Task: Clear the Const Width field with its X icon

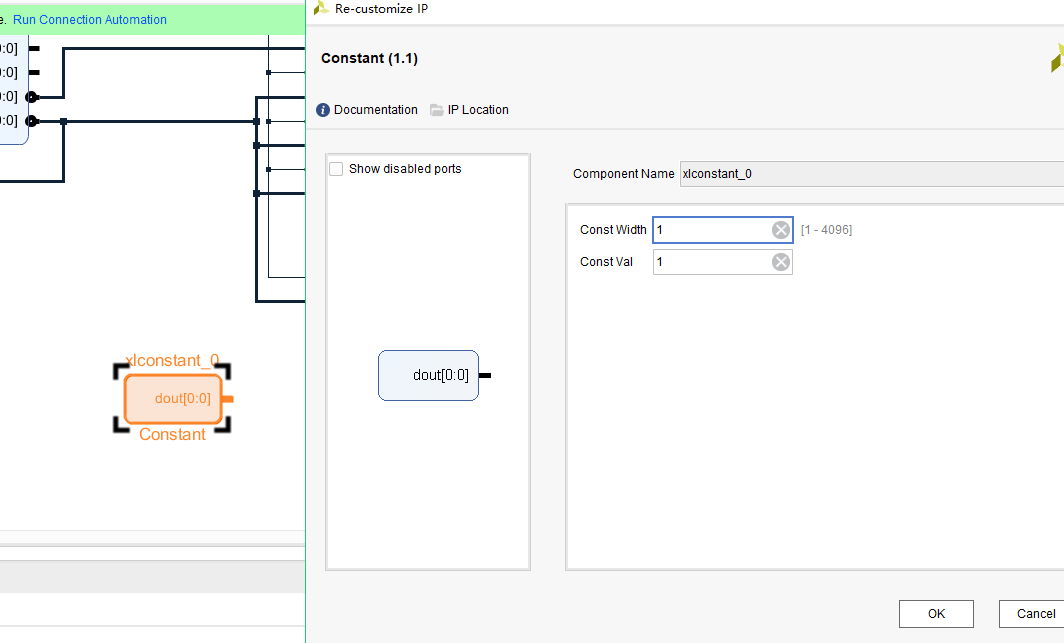Action: [781, 230]
